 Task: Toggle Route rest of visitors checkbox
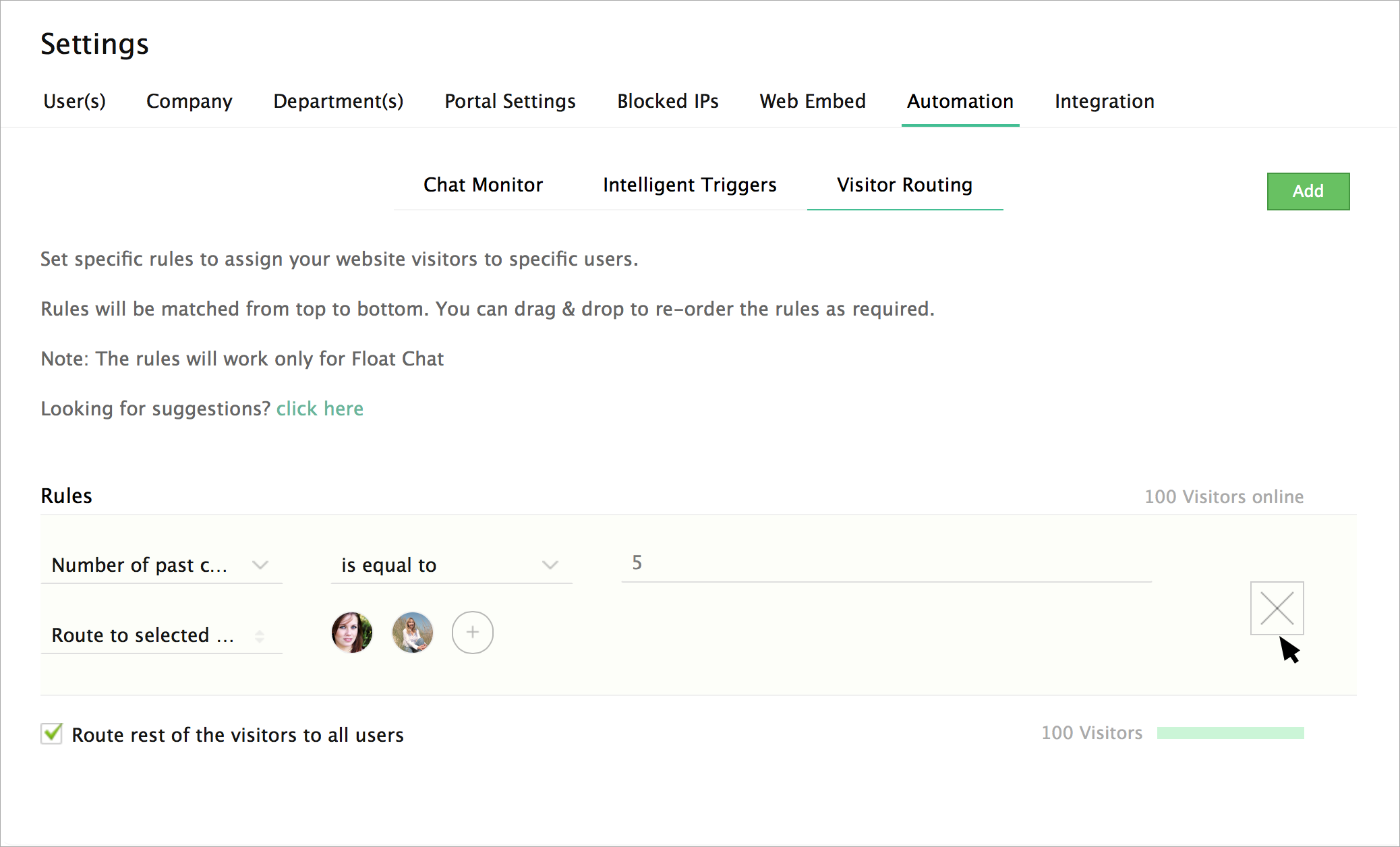pos(52,734)
